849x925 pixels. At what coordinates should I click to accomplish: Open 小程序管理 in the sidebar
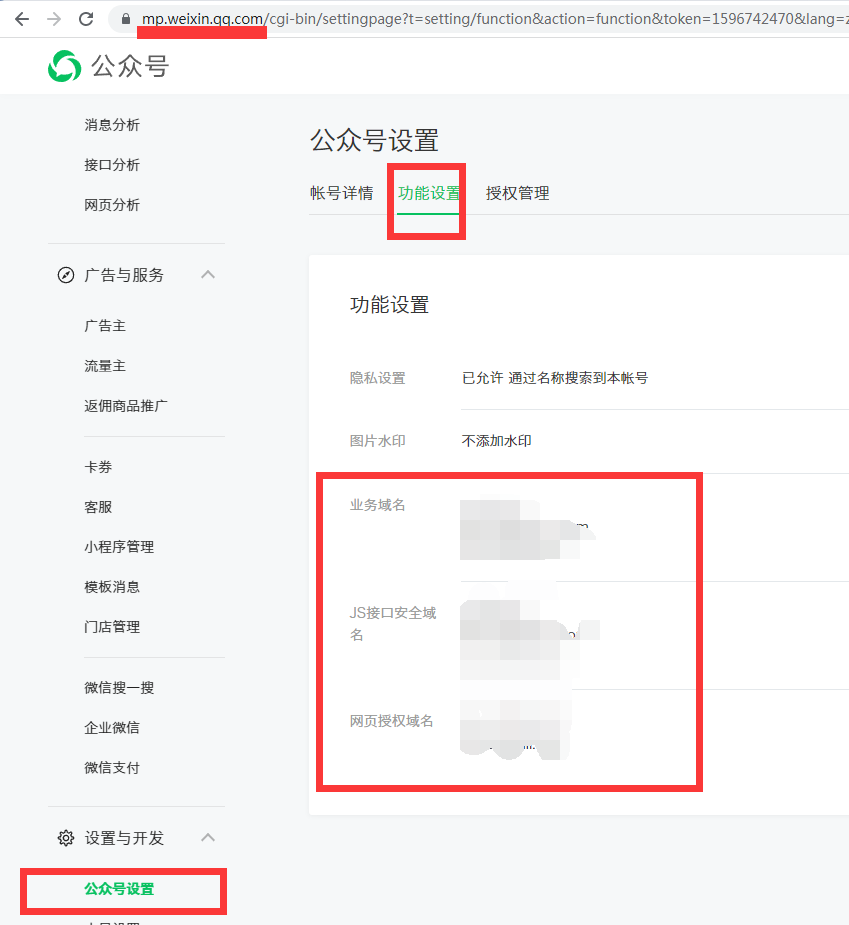click(x=119, y=547)
